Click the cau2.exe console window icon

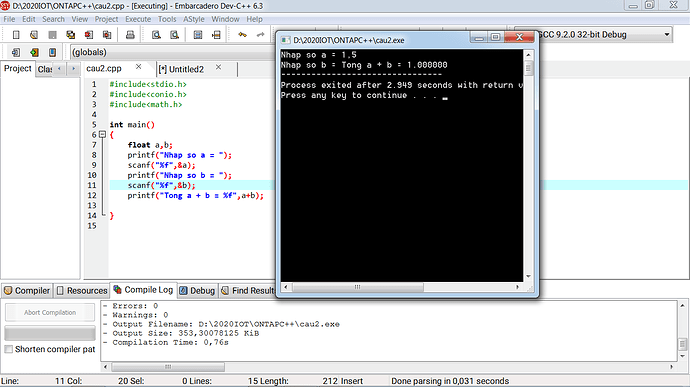tap(286, 40)
